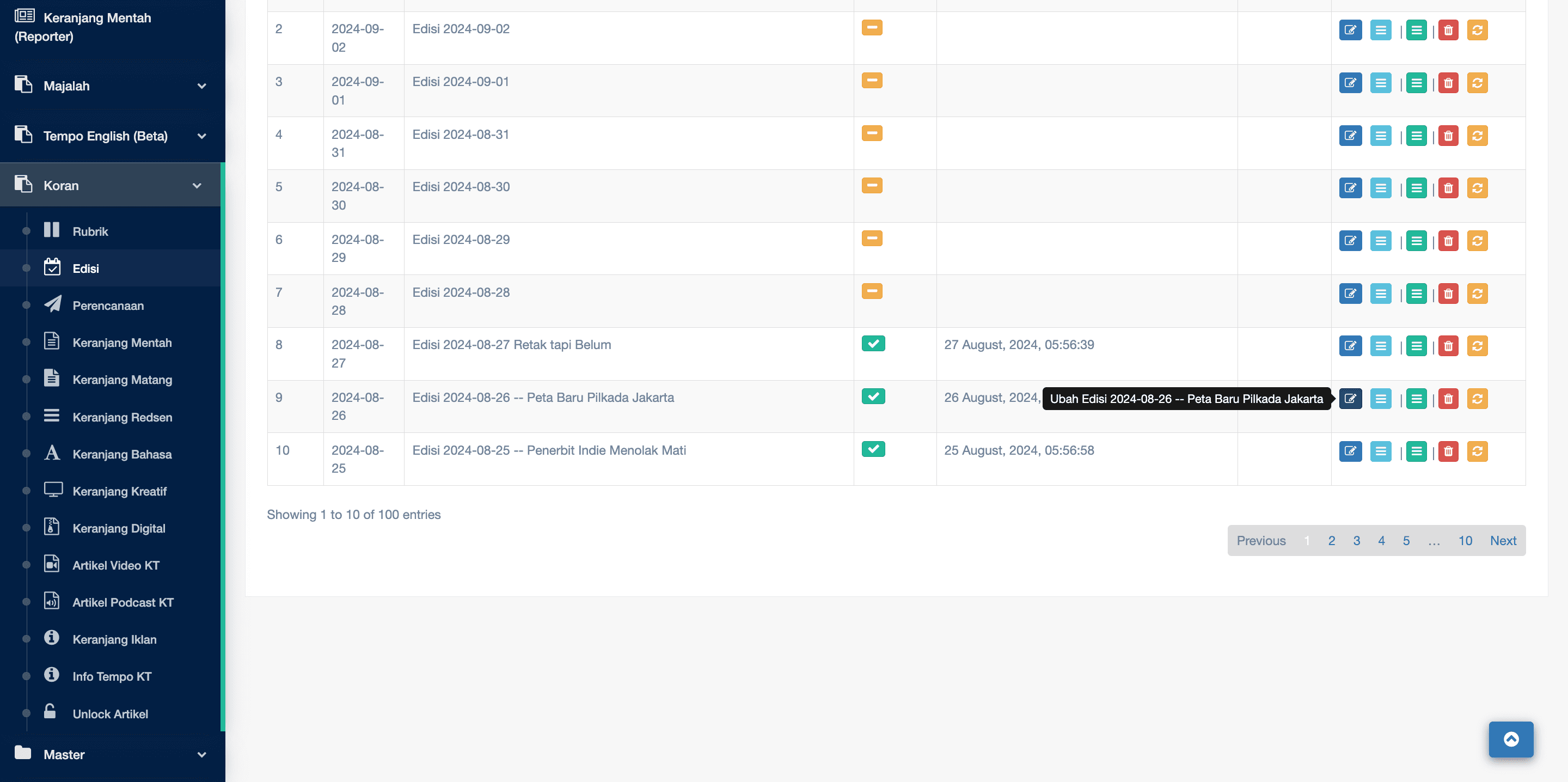Refresh the Penerbit Indie Menolak Mati edition
The width and height of the screenshot is (1568, 782).
tap(1477, 451)
